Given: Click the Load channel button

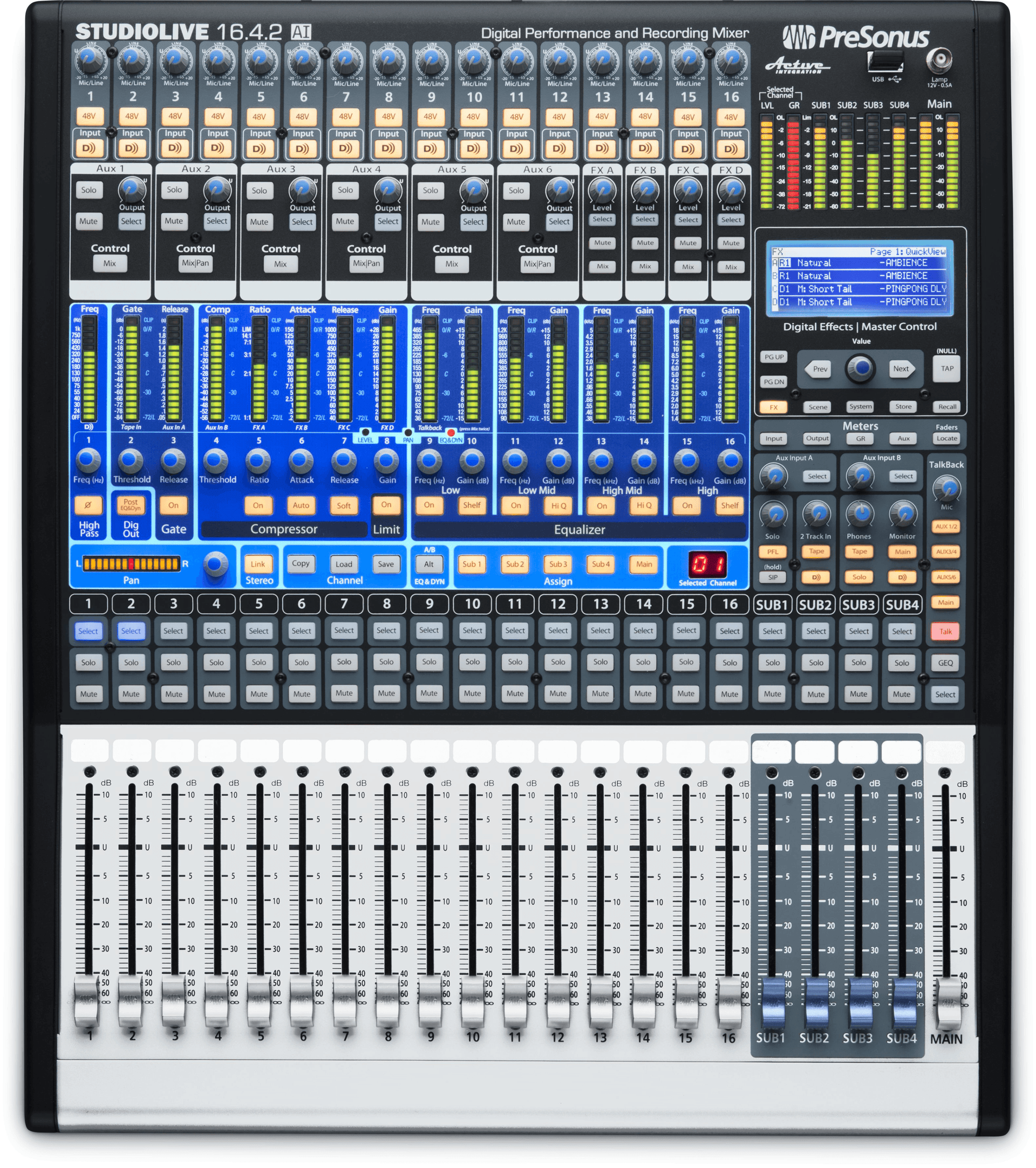Looking at the screenshot, I should (344, 564).
